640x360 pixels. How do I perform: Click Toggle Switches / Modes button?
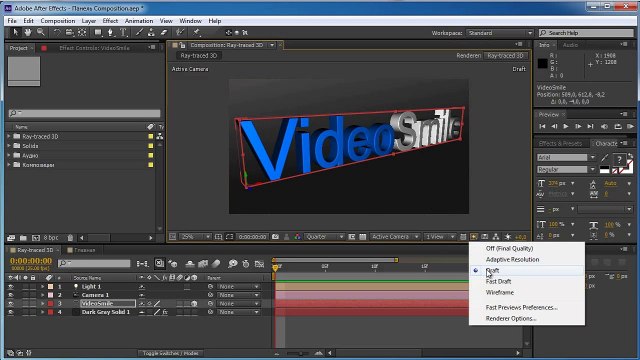click(x=170, y=353)
